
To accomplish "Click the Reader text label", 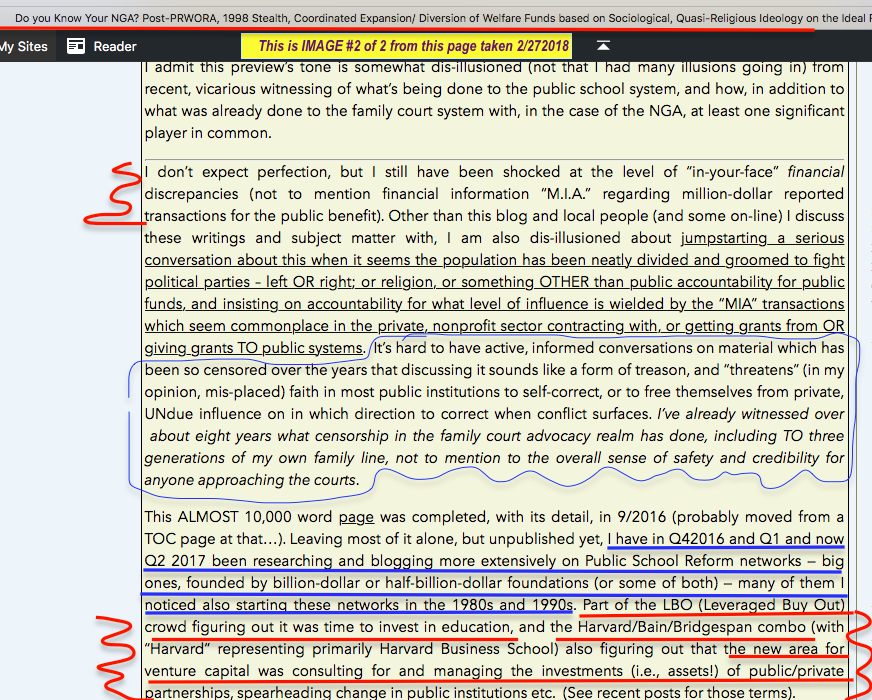I will (x=115, y=46).
